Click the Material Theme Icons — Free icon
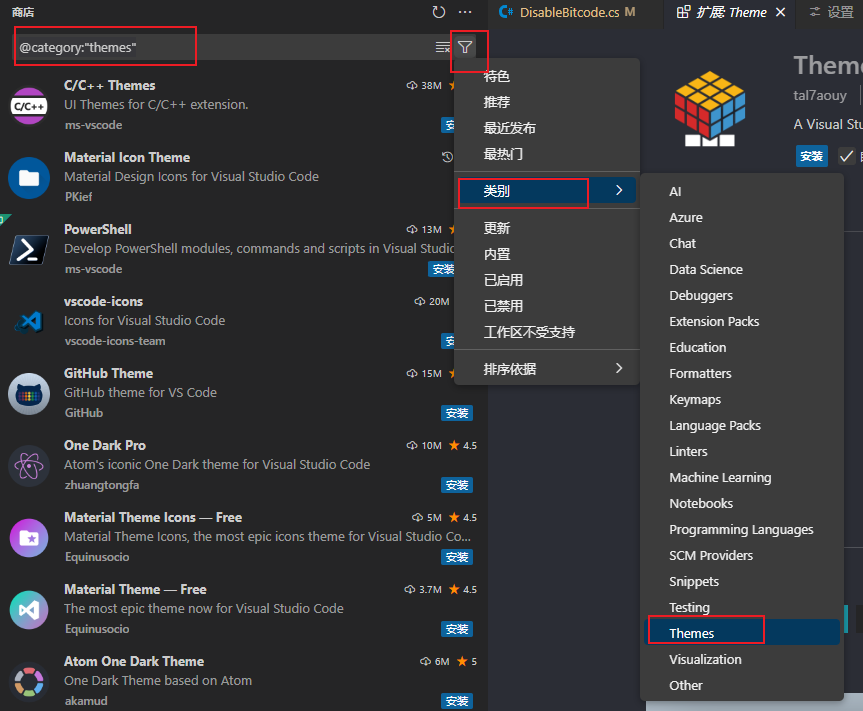The image size is (863, 711). coord(29,538)
